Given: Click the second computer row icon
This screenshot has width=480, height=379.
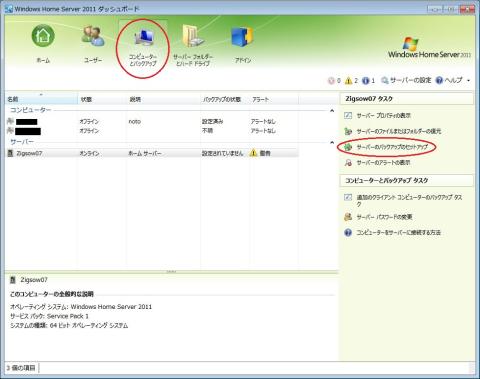Looking at the screenshot, I should [x=10, y=130].
